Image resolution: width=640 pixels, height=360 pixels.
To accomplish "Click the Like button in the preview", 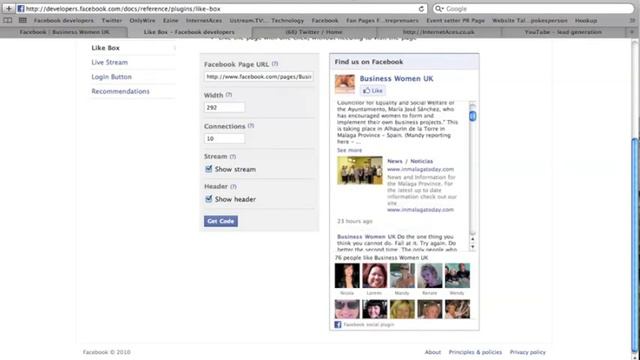I will point(373,91).
